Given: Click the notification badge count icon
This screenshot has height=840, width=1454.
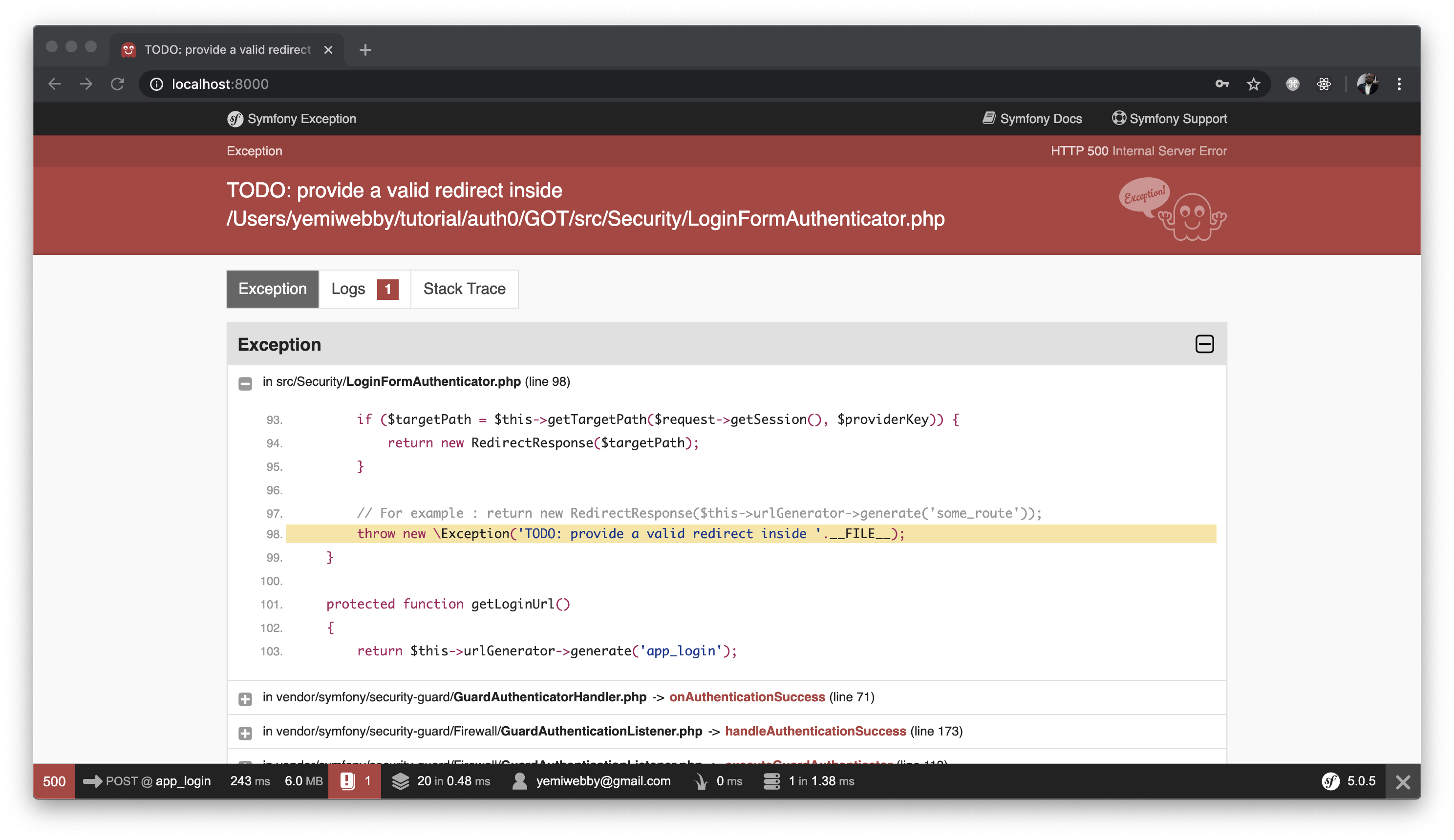Looking at the screenshot, I should click(389, 289).
